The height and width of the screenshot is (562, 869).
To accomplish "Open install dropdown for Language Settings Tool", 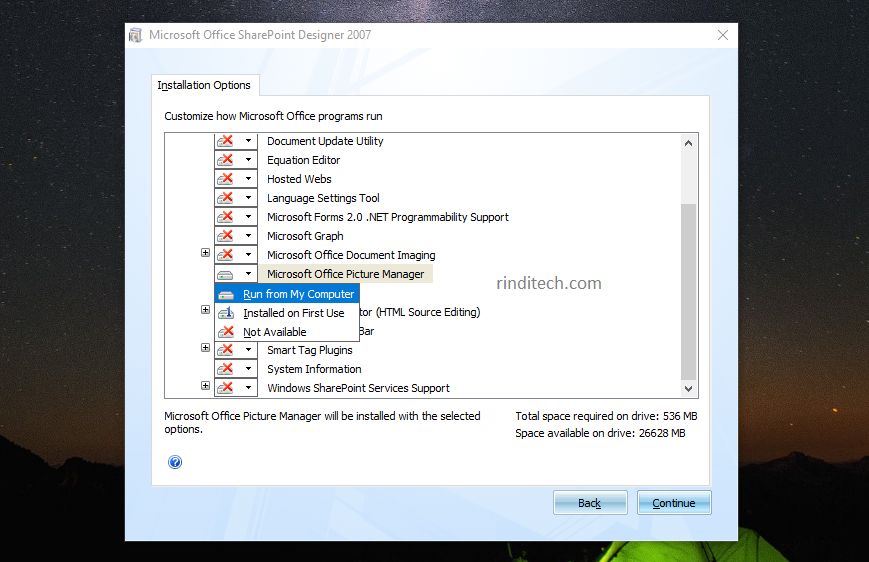I will coord(248,198).
